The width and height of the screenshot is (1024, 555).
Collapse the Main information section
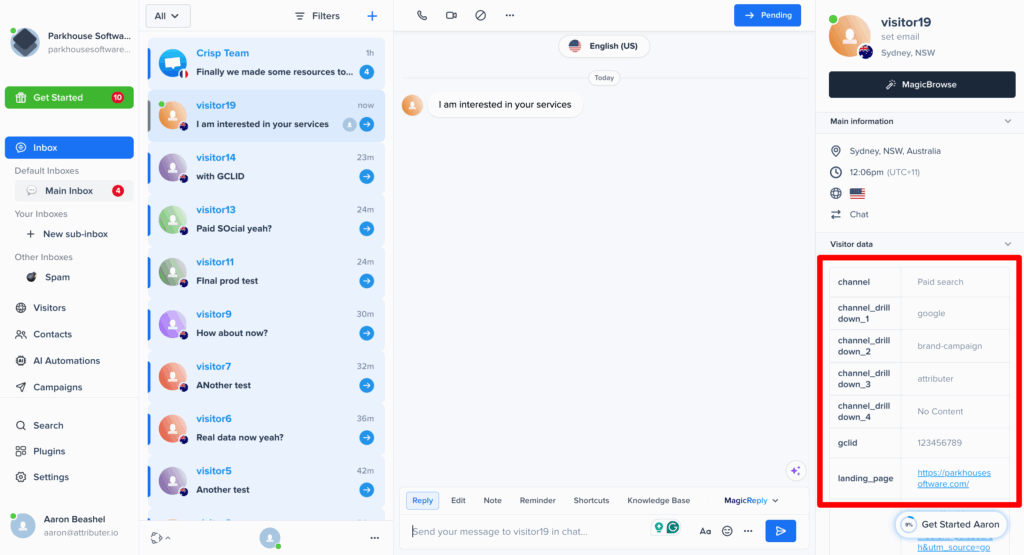pyautogui.click(x=1007, y=121)
